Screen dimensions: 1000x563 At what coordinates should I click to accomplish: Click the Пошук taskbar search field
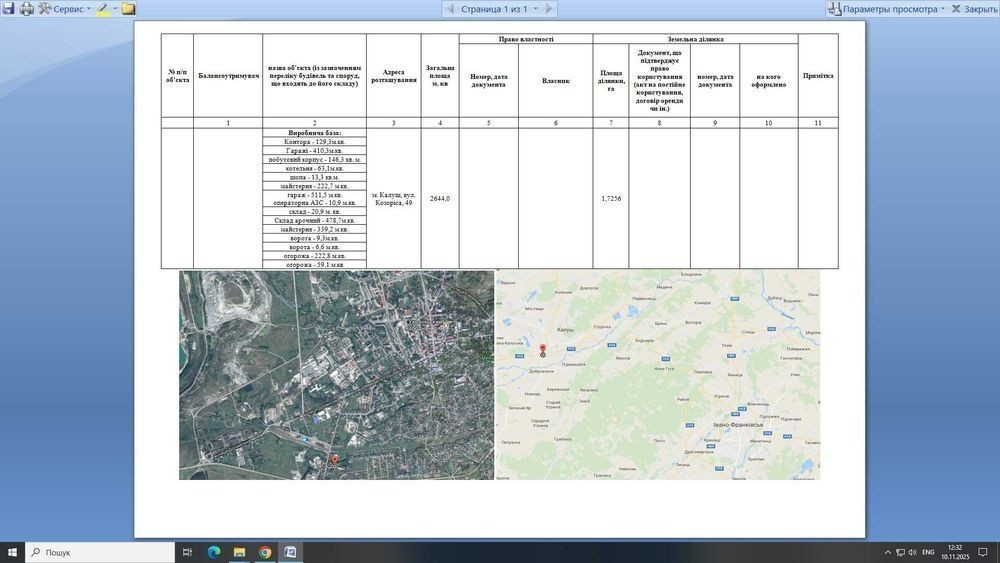point(100,552)
